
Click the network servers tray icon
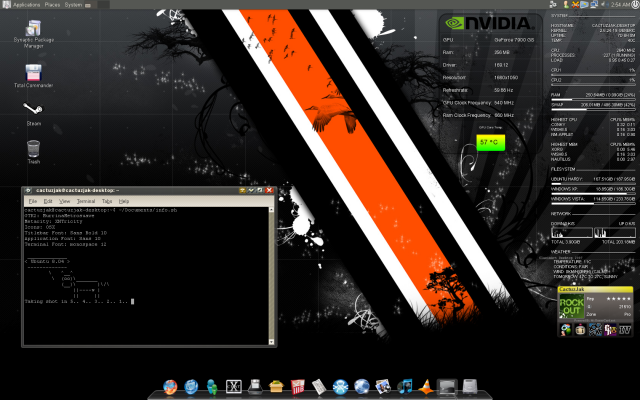tap(553, 4)
